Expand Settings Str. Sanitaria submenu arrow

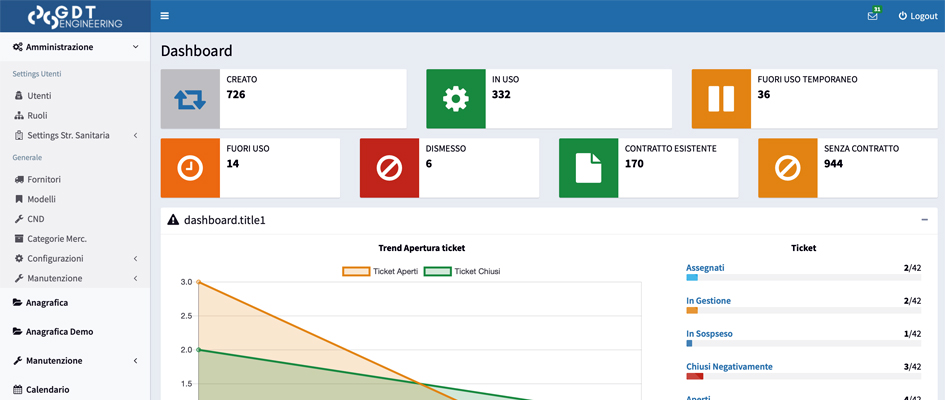(x=136, y=136)
